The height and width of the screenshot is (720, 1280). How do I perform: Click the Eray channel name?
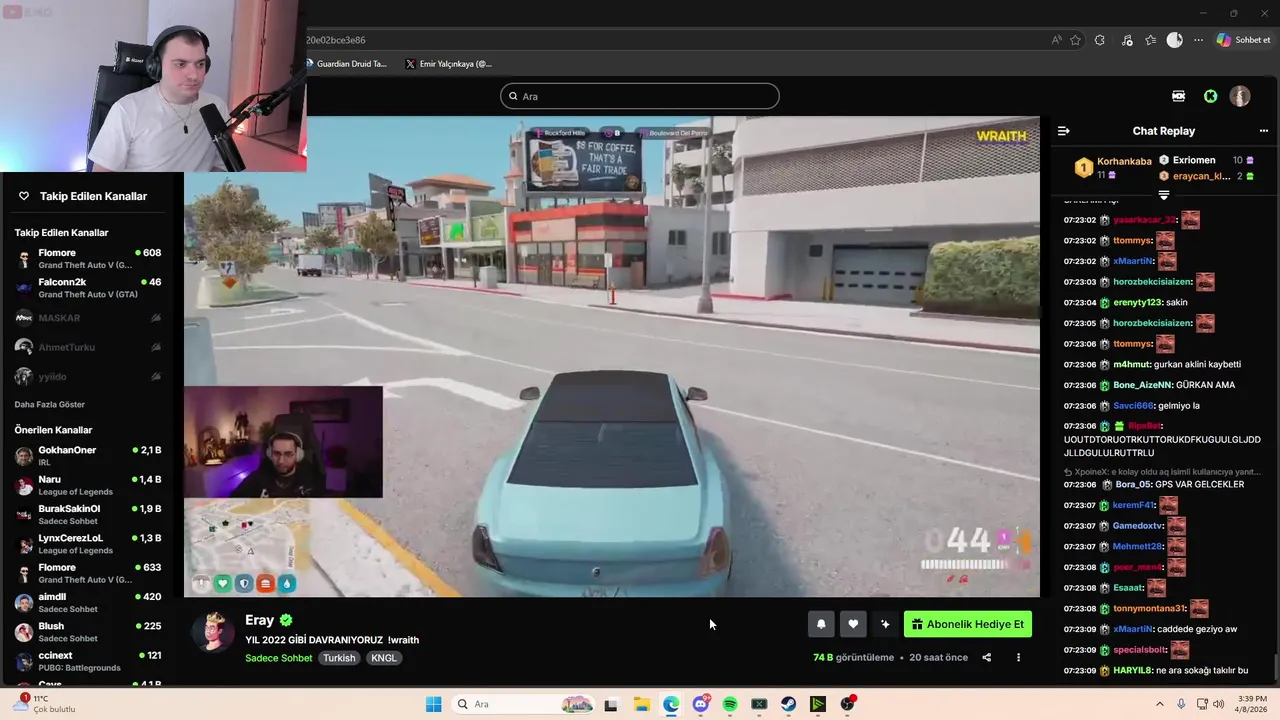pos(259,620)
